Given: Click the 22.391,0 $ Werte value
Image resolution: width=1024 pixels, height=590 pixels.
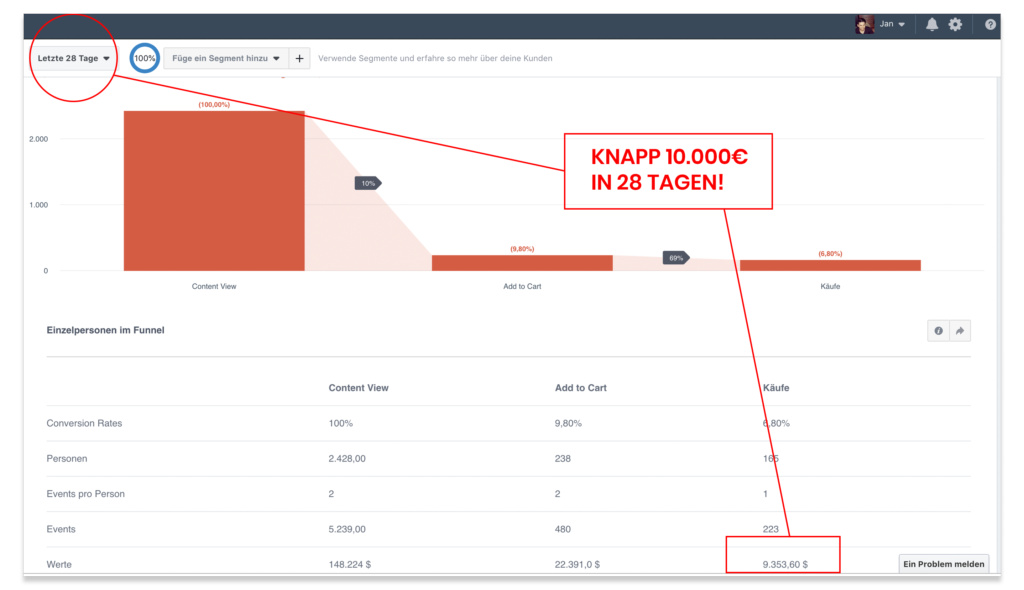Looking at the screenshot, I should click(x=577, y=565).
